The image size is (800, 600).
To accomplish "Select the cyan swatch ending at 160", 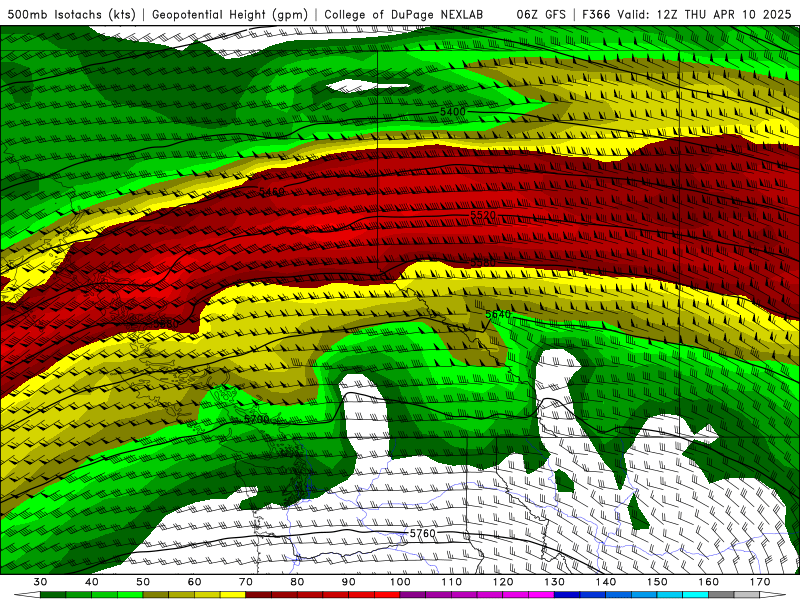I will (x=695, y=595).
